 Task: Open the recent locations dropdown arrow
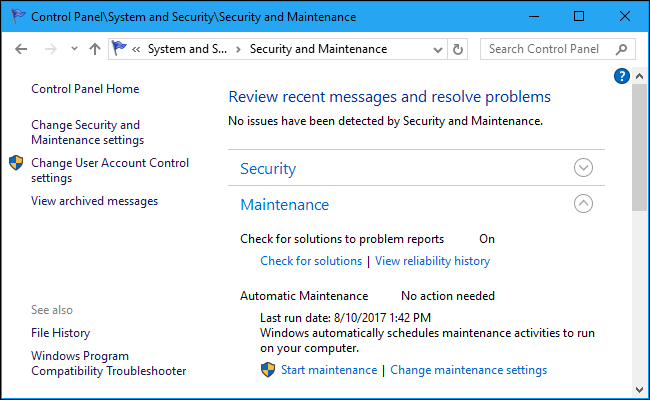73,49
